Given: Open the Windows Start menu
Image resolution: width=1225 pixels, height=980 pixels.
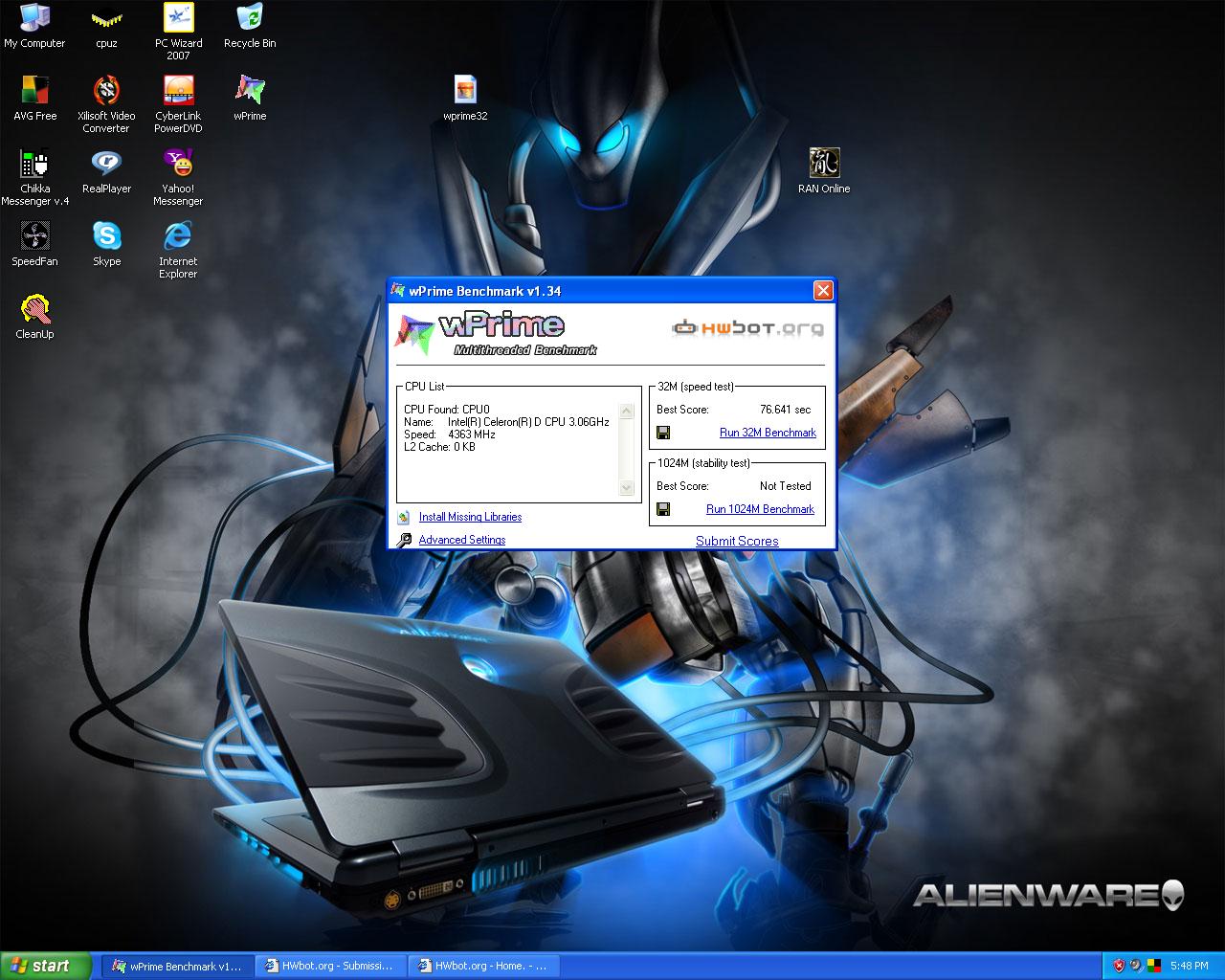Looking at the screenshot, I should [x=46, y=966].
